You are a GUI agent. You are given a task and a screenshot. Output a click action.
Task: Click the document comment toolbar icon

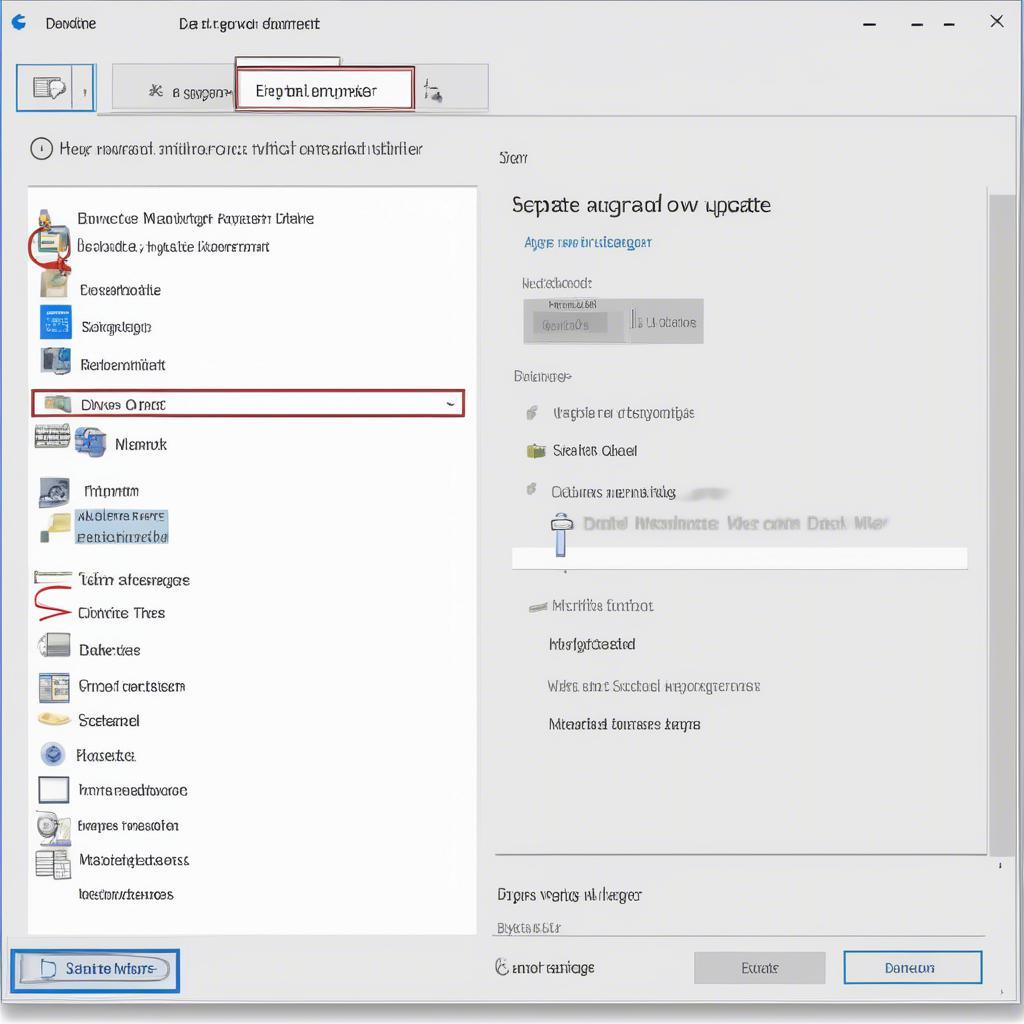point(49,88)
